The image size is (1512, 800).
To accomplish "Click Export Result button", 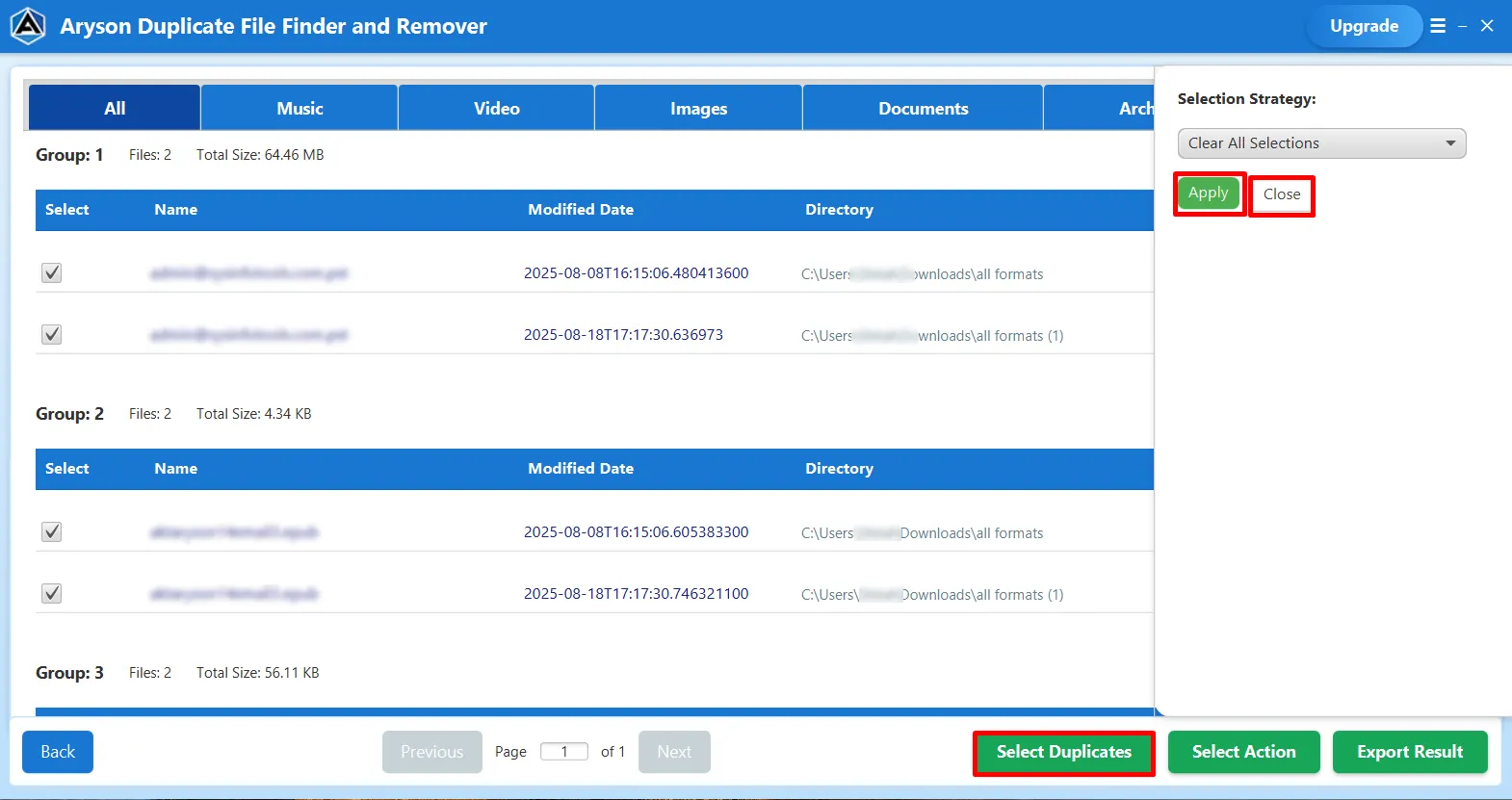I will (x=1410, y=753).
